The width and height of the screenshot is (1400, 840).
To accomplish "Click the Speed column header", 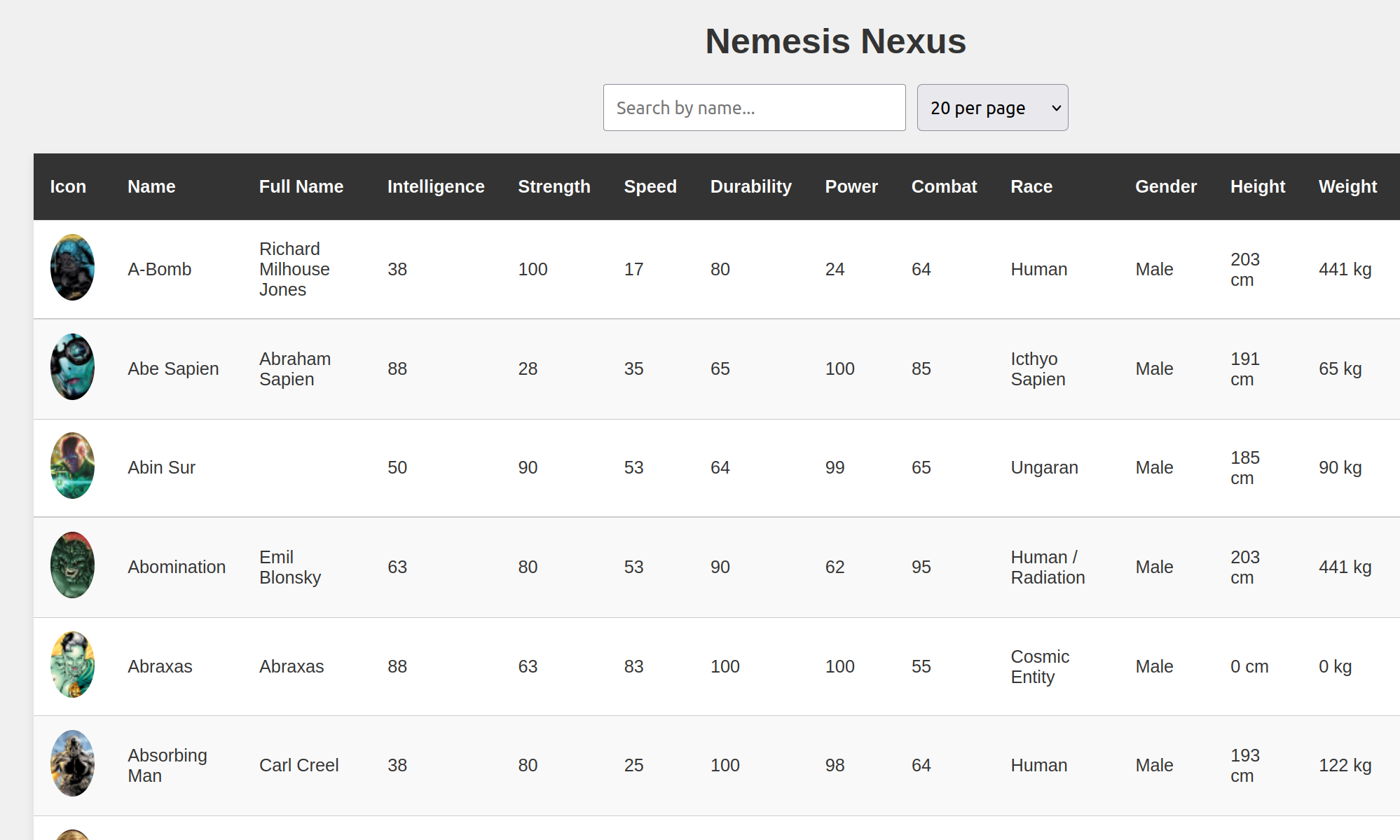I will point(650,187).
